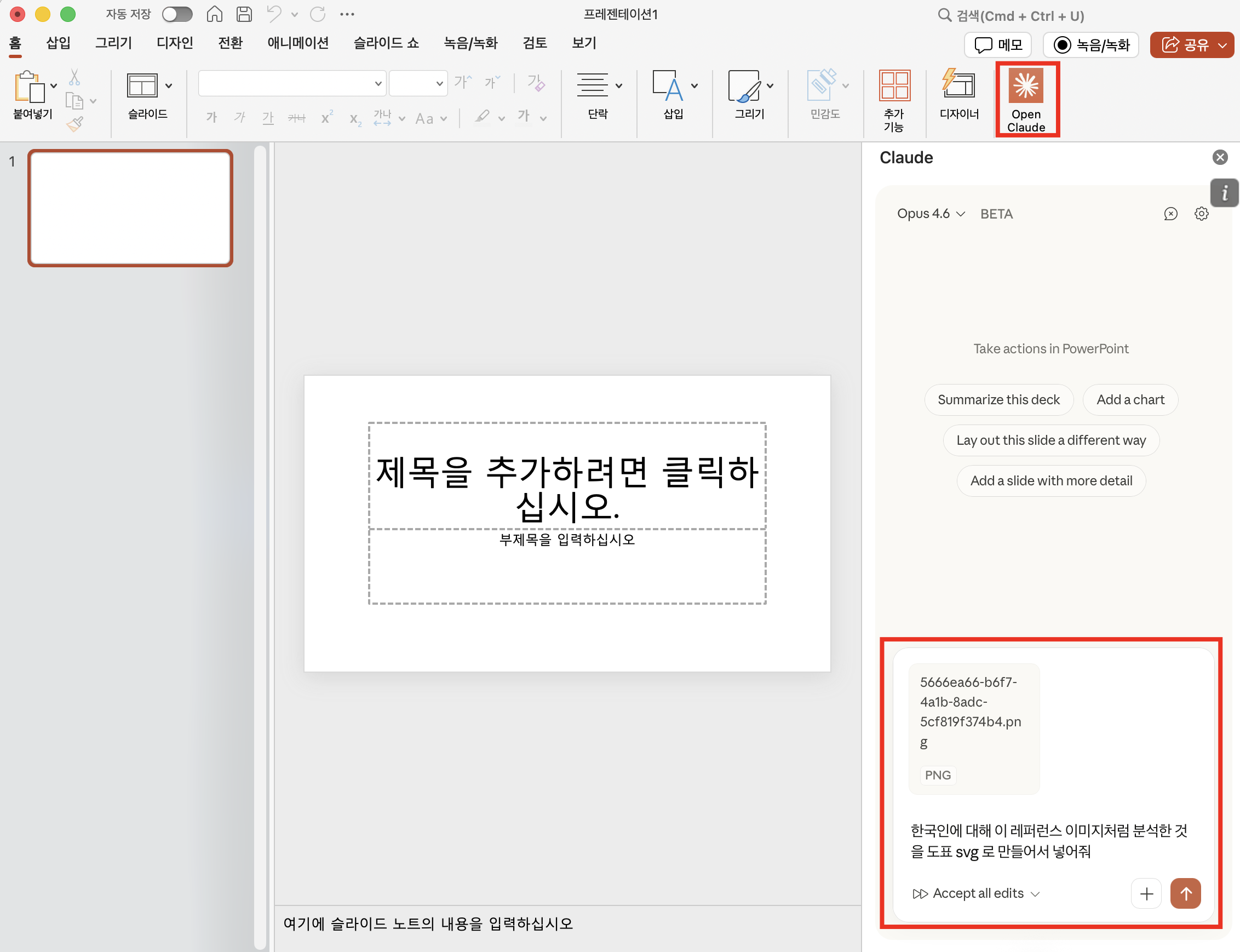
Task: Send the message with the arrow button
Action: click(1186, 893)
